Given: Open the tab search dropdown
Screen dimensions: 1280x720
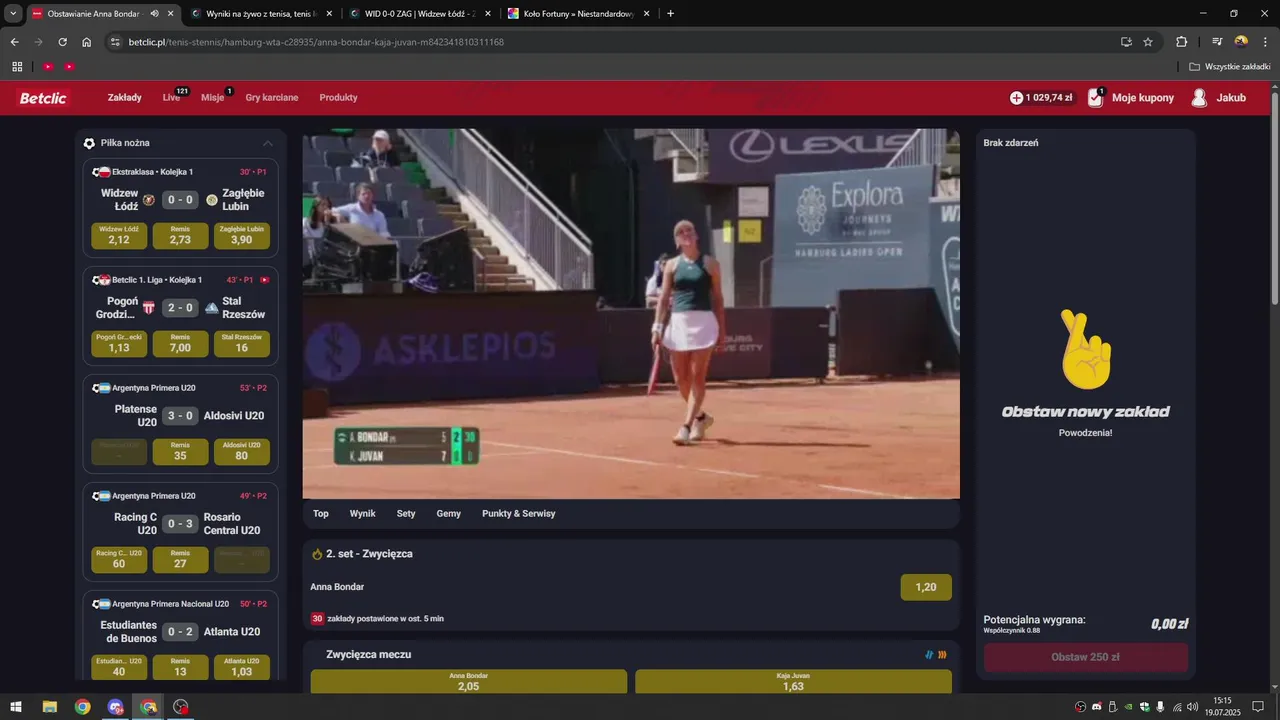Looking at the screenshot, I should 13,14.
